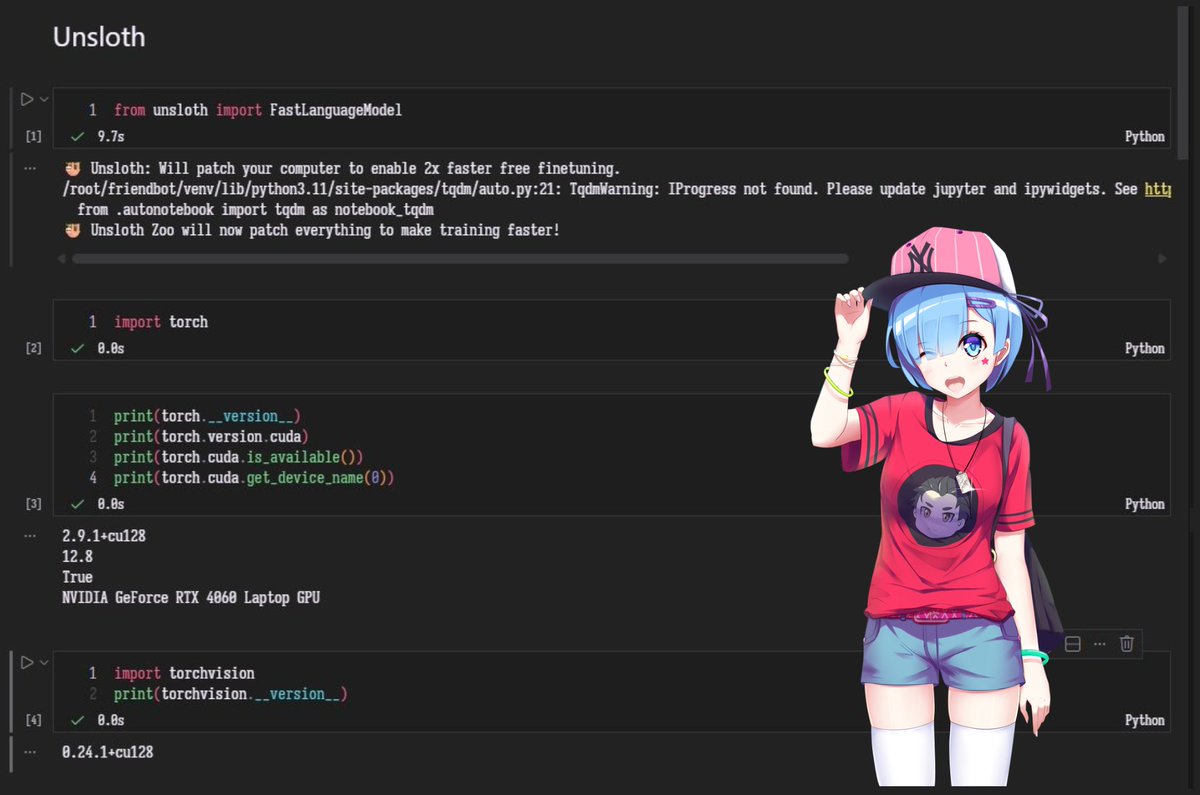Open output actions menu for Unsloth patch output
The width and height of the screenshot is (1200, 795).
(29, 168)
